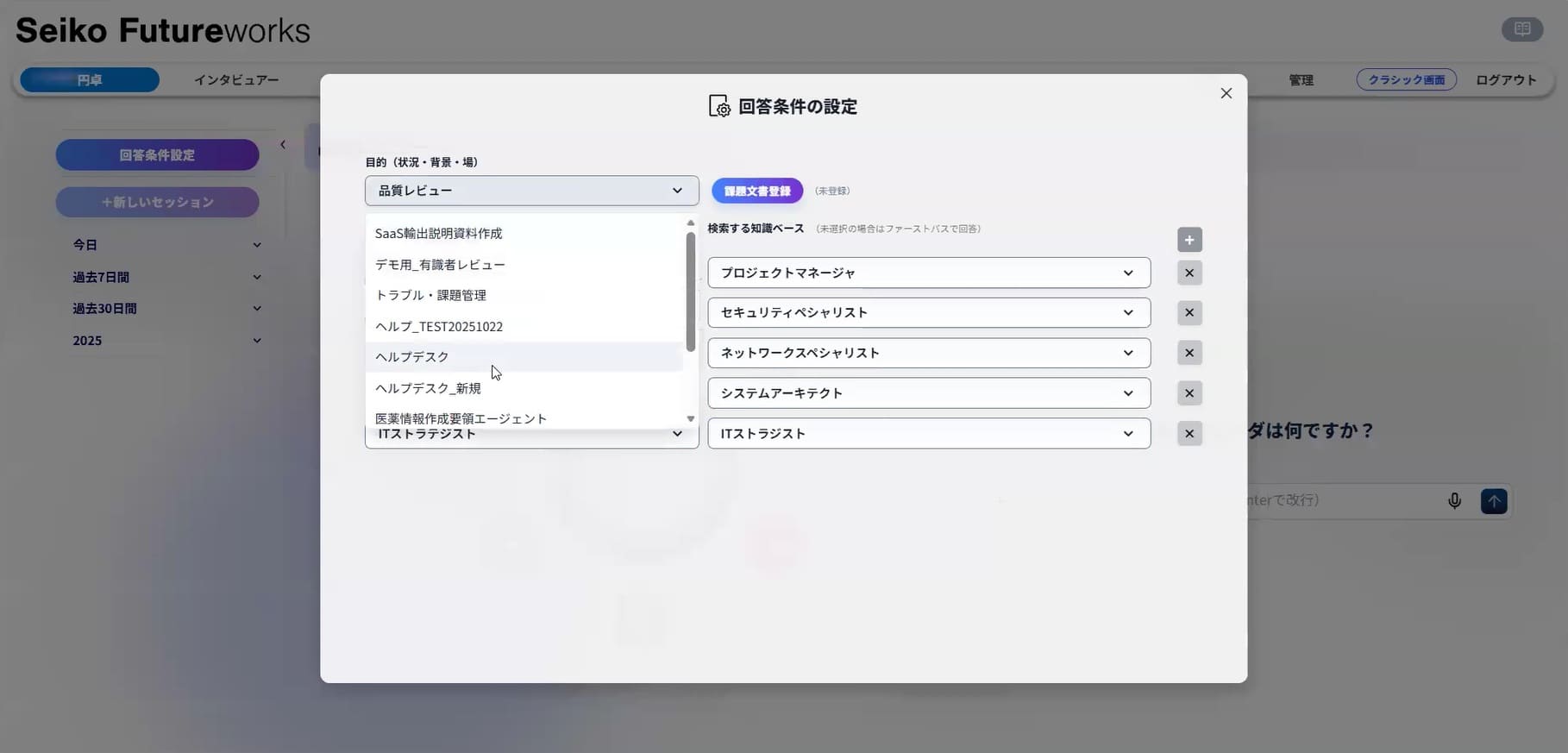Remove the ITストラジスト knowledge base row

(1189, 434)
